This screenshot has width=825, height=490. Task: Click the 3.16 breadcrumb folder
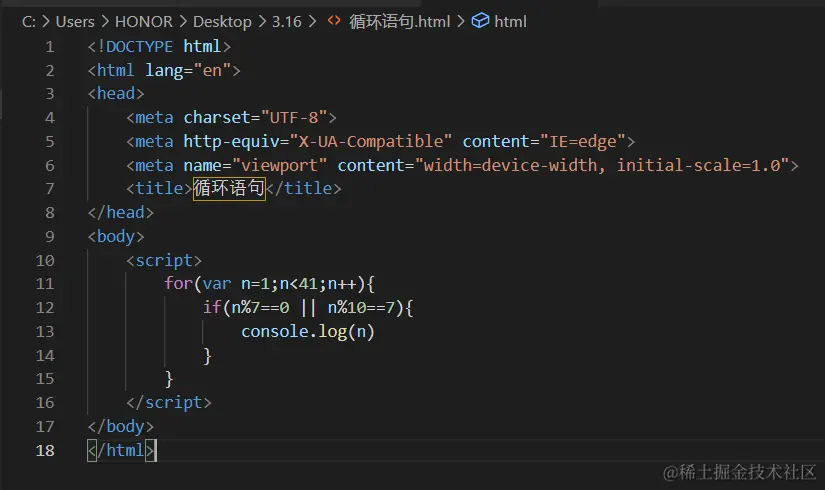[287, 22]
